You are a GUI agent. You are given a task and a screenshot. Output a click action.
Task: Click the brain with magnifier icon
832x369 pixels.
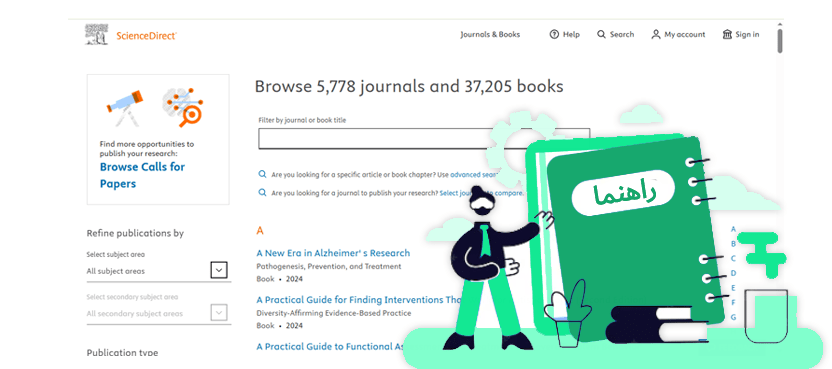point(183,106)
